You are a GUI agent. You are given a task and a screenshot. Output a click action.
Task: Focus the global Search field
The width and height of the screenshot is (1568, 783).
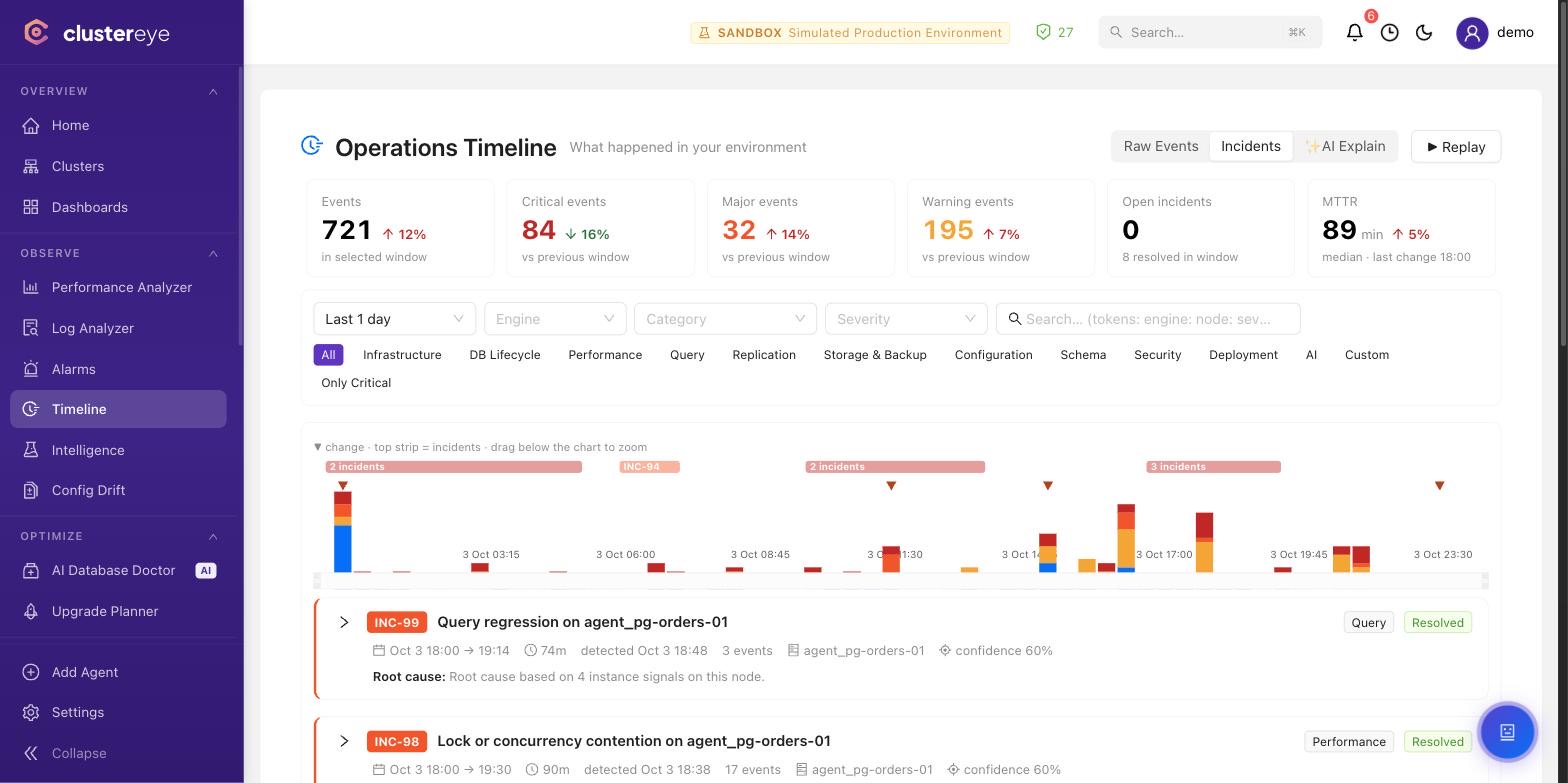coord(1210,32)
